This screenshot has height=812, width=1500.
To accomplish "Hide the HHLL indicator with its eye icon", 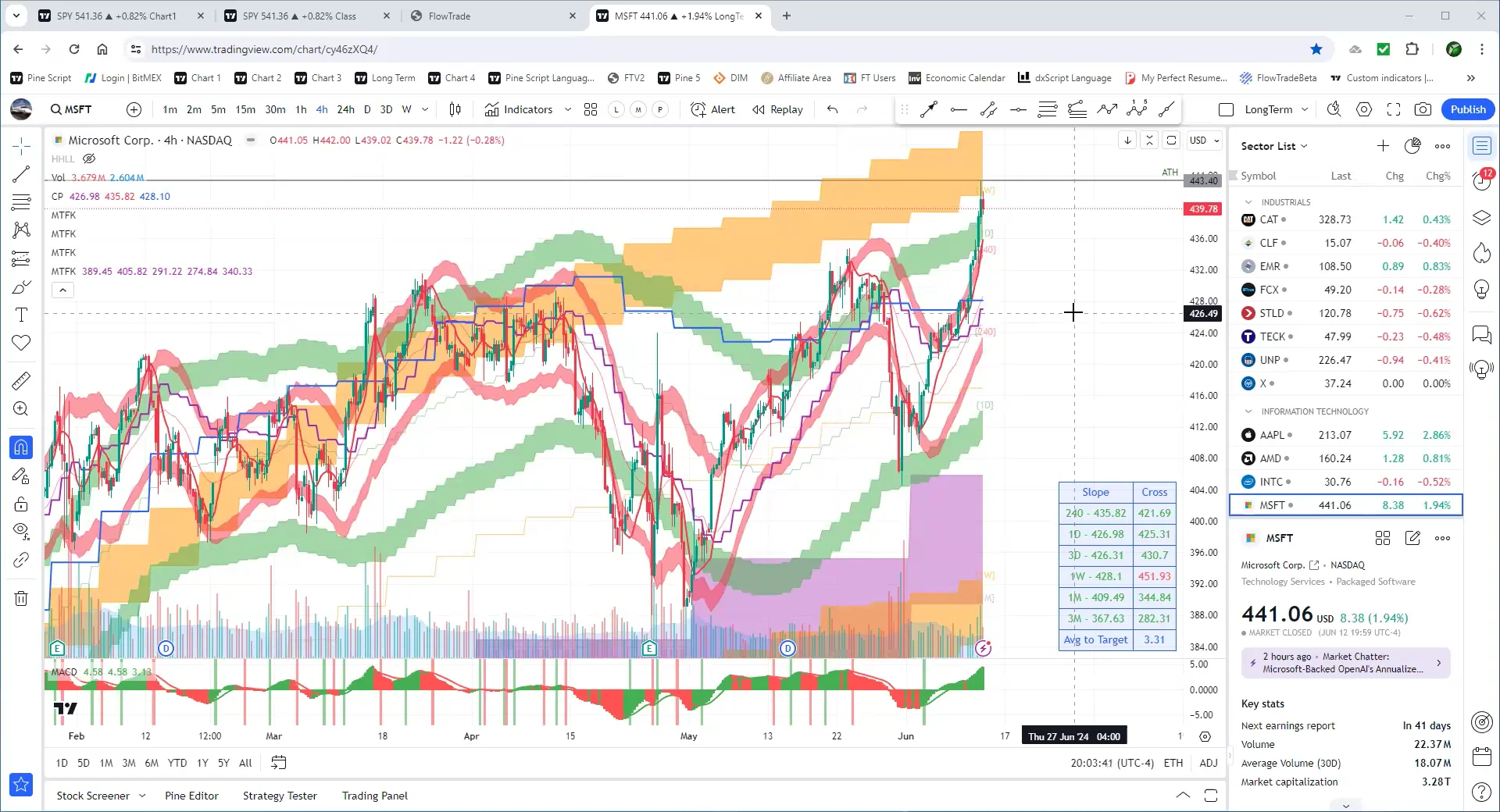I will click(x=89, y=158).
